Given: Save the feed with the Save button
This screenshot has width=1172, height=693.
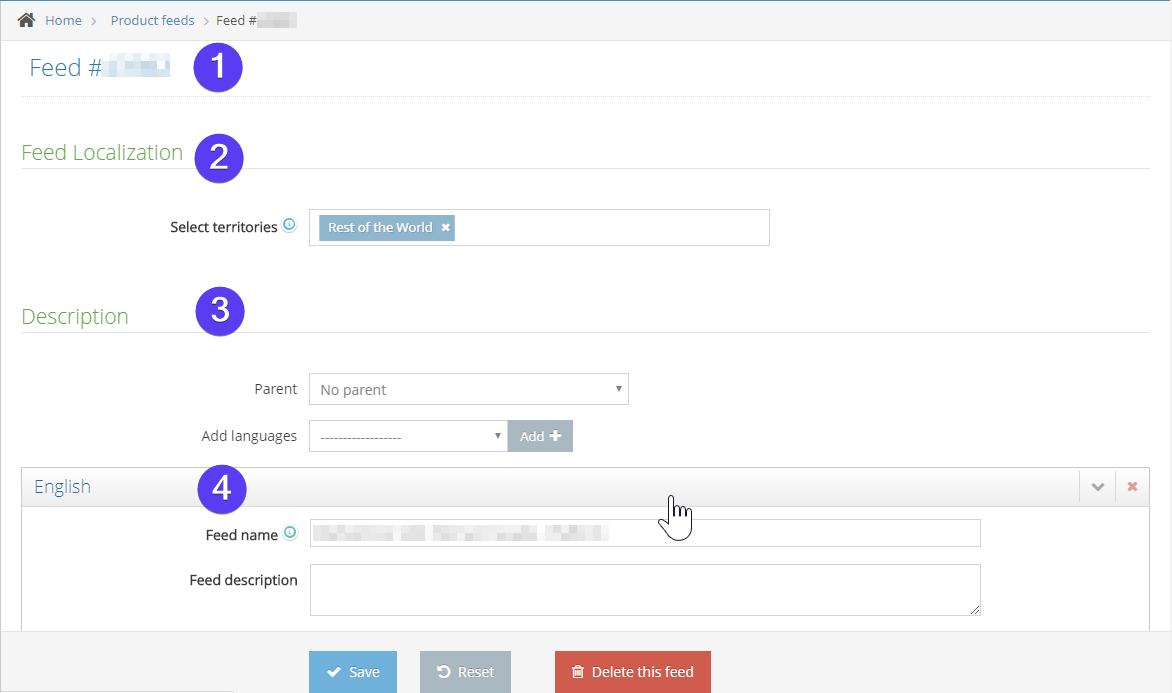Looking at the screenshot, I should coord(352,672).
